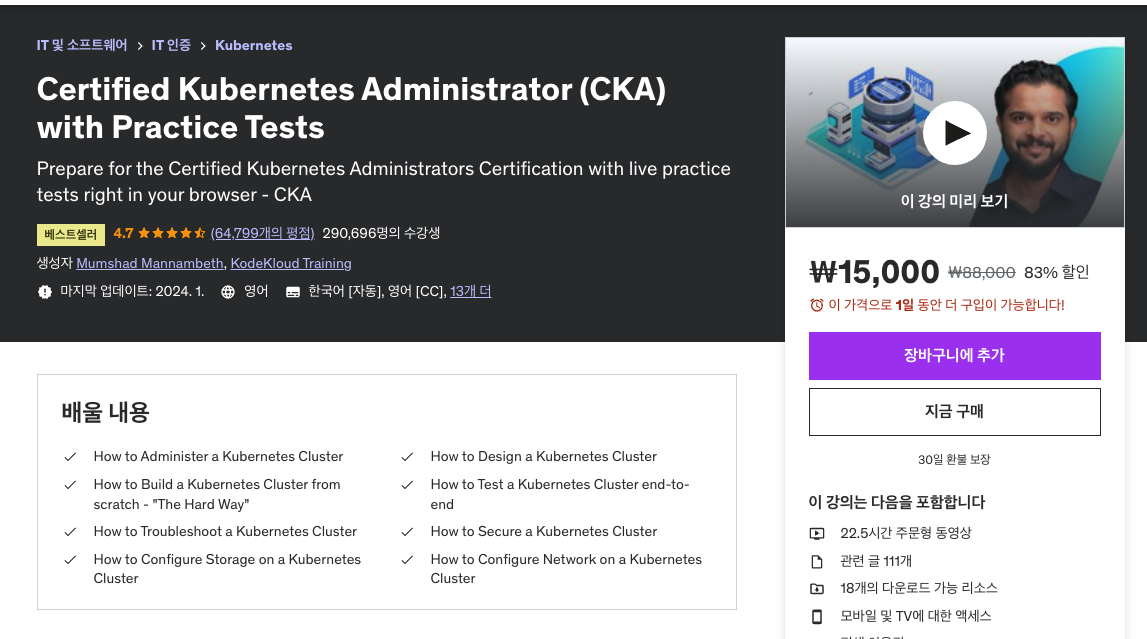Expand the 13개 더 subtitle languages

pyautogui.click(x=470, y=291)
